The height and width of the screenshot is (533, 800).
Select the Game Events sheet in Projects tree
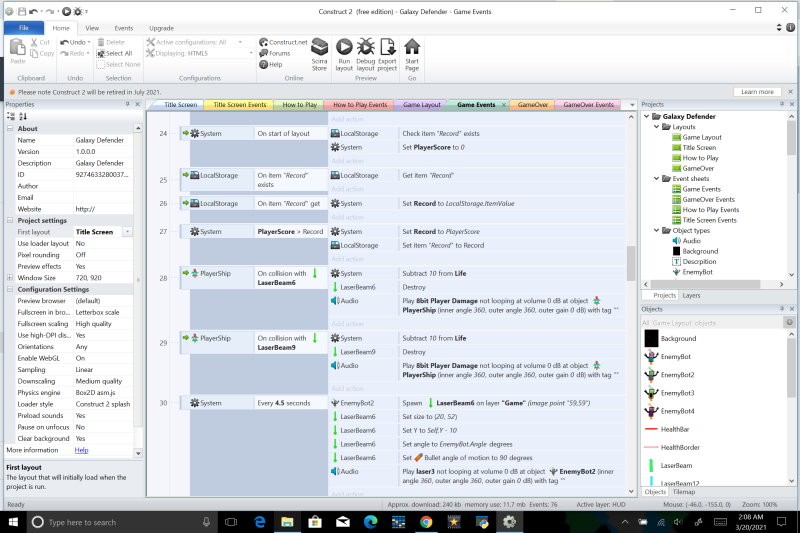pos(701,189)
